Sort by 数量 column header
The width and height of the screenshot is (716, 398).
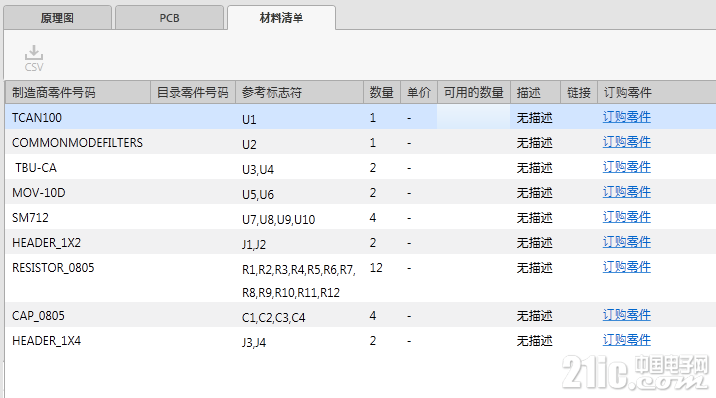click(x=382, y=93)
